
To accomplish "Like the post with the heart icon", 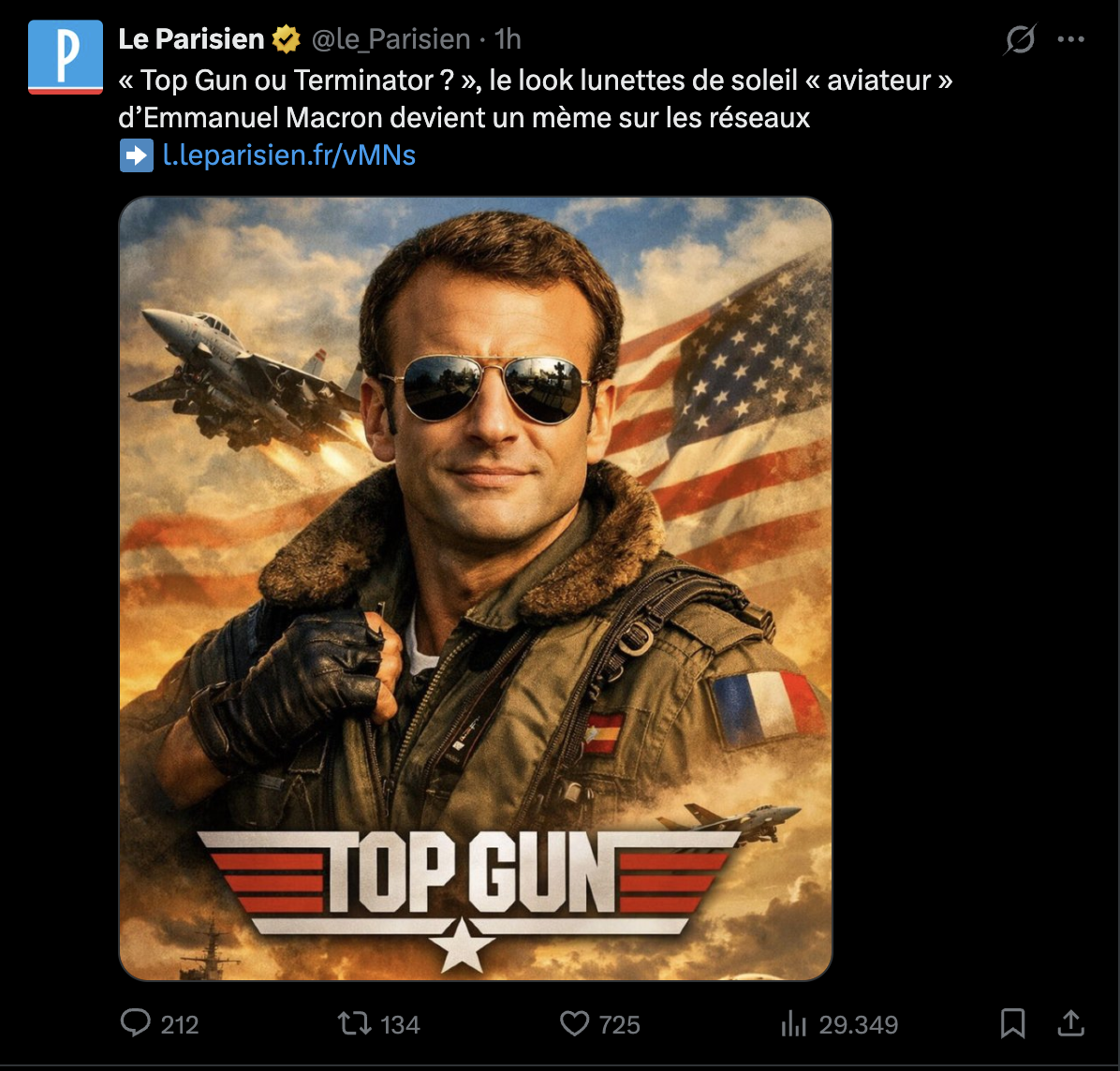I will (574, 1023).
